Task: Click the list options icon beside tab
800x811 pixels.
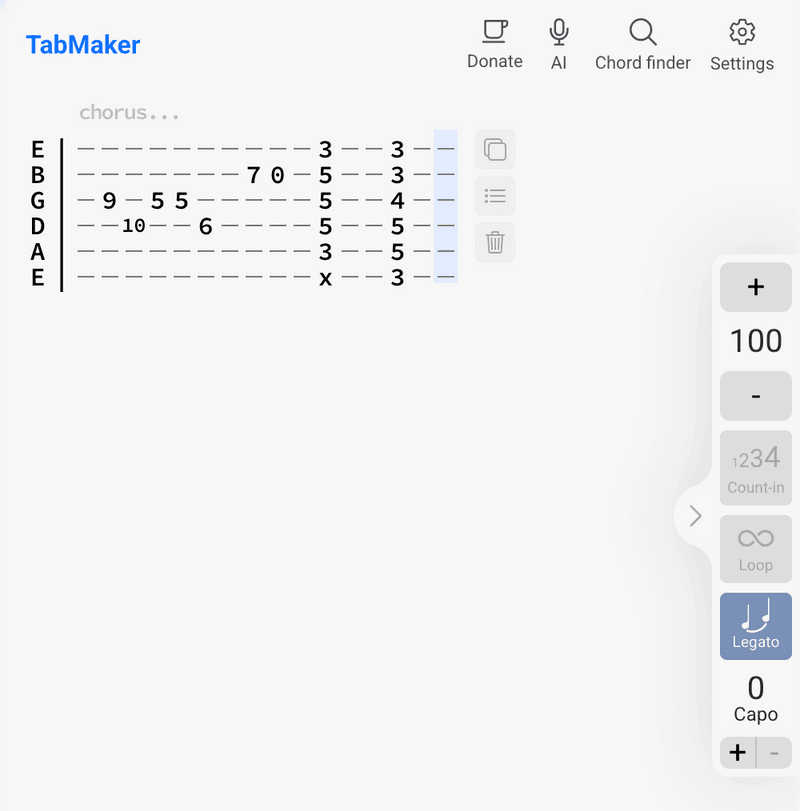Action: pos(495,196)
